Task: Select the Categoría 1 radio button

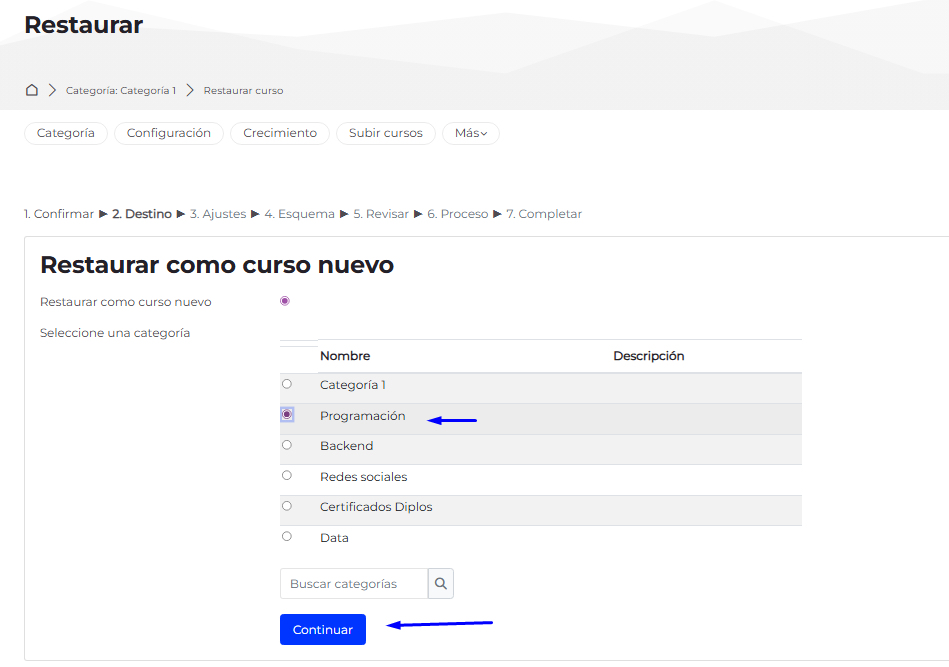Action: 287,384
